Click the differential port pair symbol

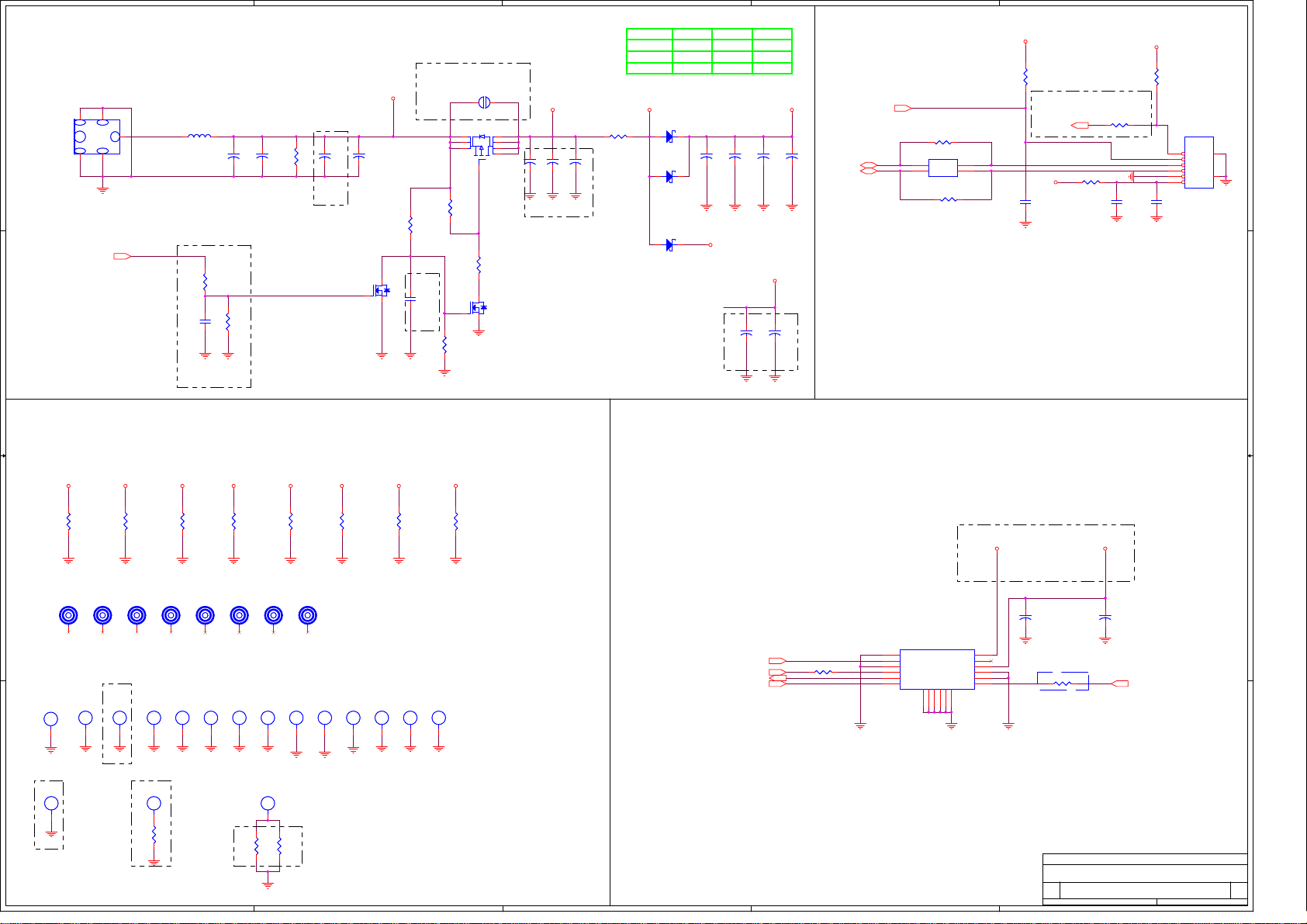click(869, 168)
